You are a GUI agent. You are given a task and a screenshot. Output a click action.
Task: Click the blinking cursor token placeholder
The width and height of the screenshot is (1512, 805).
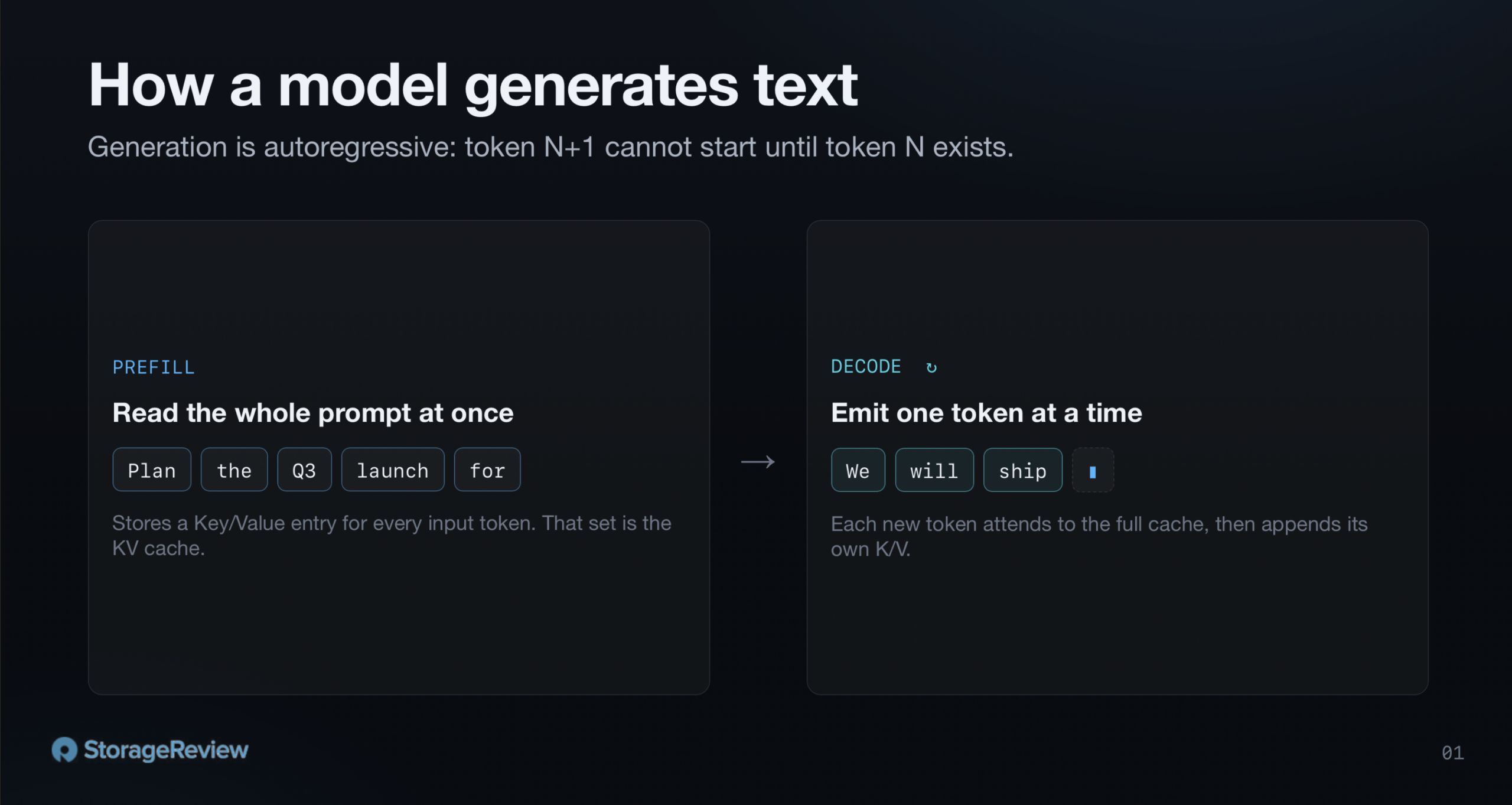coord(1093,470)
